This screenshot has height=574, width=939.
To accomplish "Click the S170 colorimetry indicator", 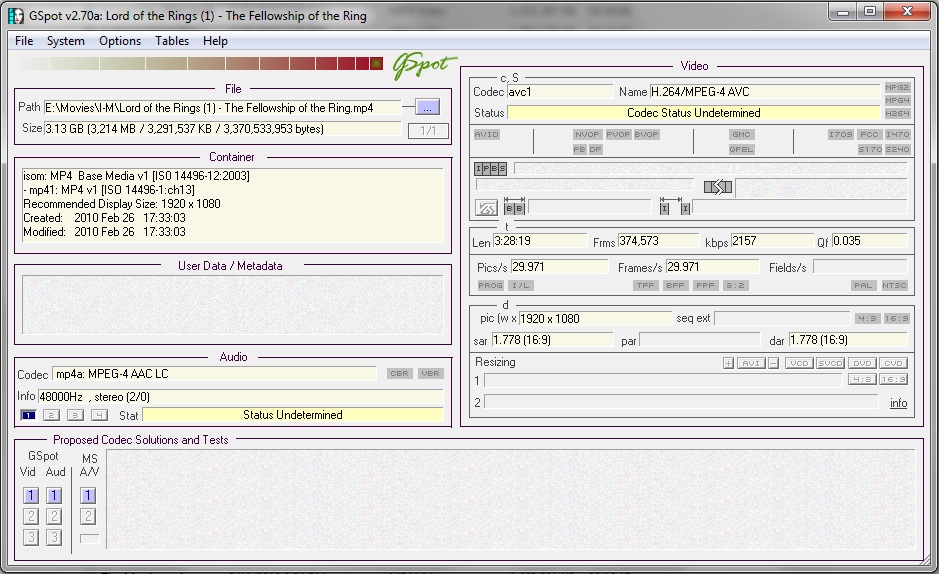I will click(x=870, y=149).
